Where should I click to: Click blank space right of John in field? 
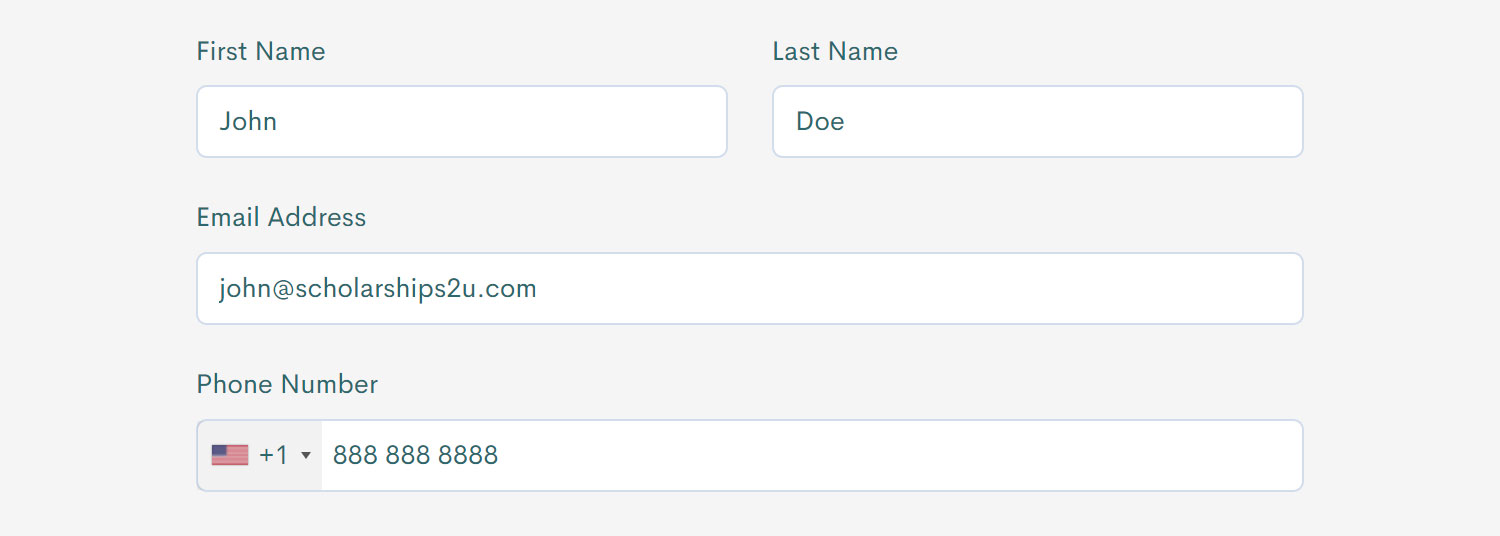[500, 121]
